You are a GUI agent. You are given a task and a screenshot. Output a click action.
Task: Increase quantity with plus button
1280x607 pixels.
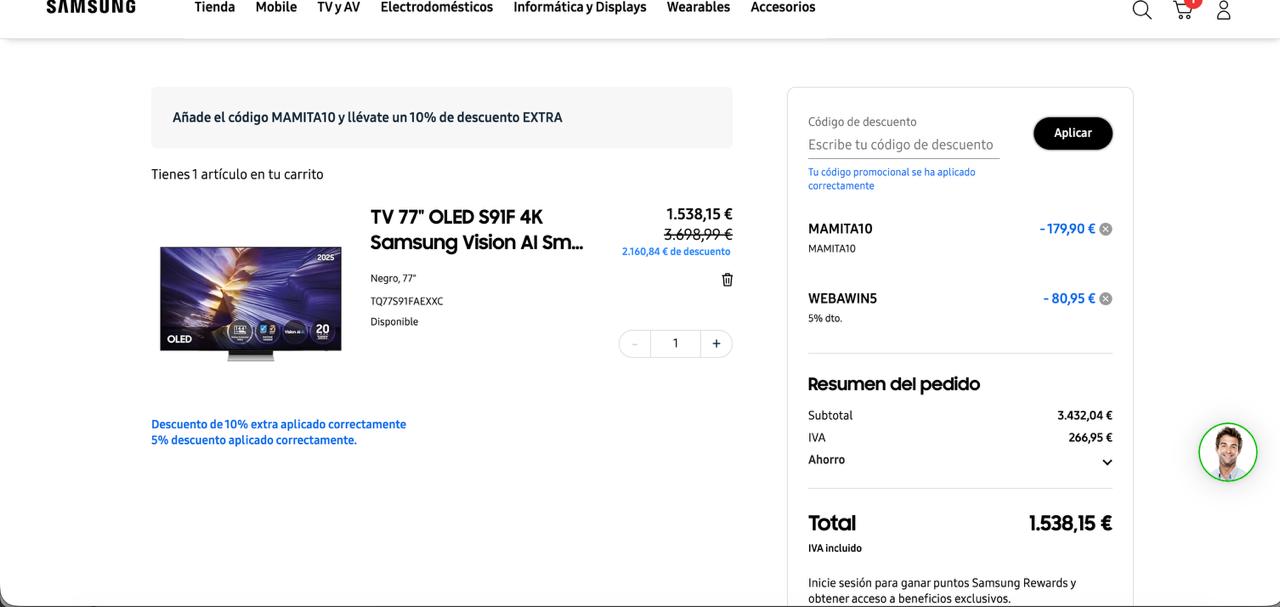[x=716, y=344]
